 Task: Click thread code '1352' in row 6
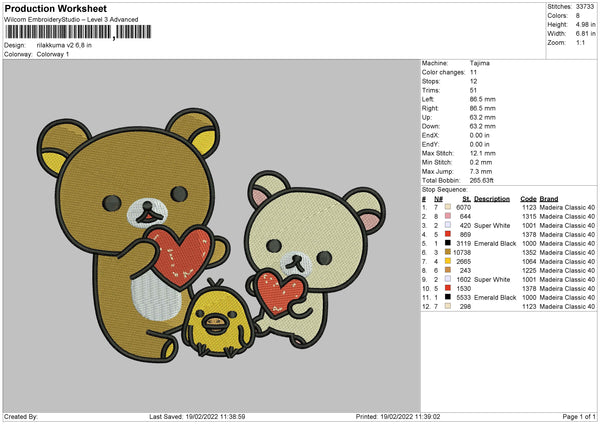(x=529, y=253)
